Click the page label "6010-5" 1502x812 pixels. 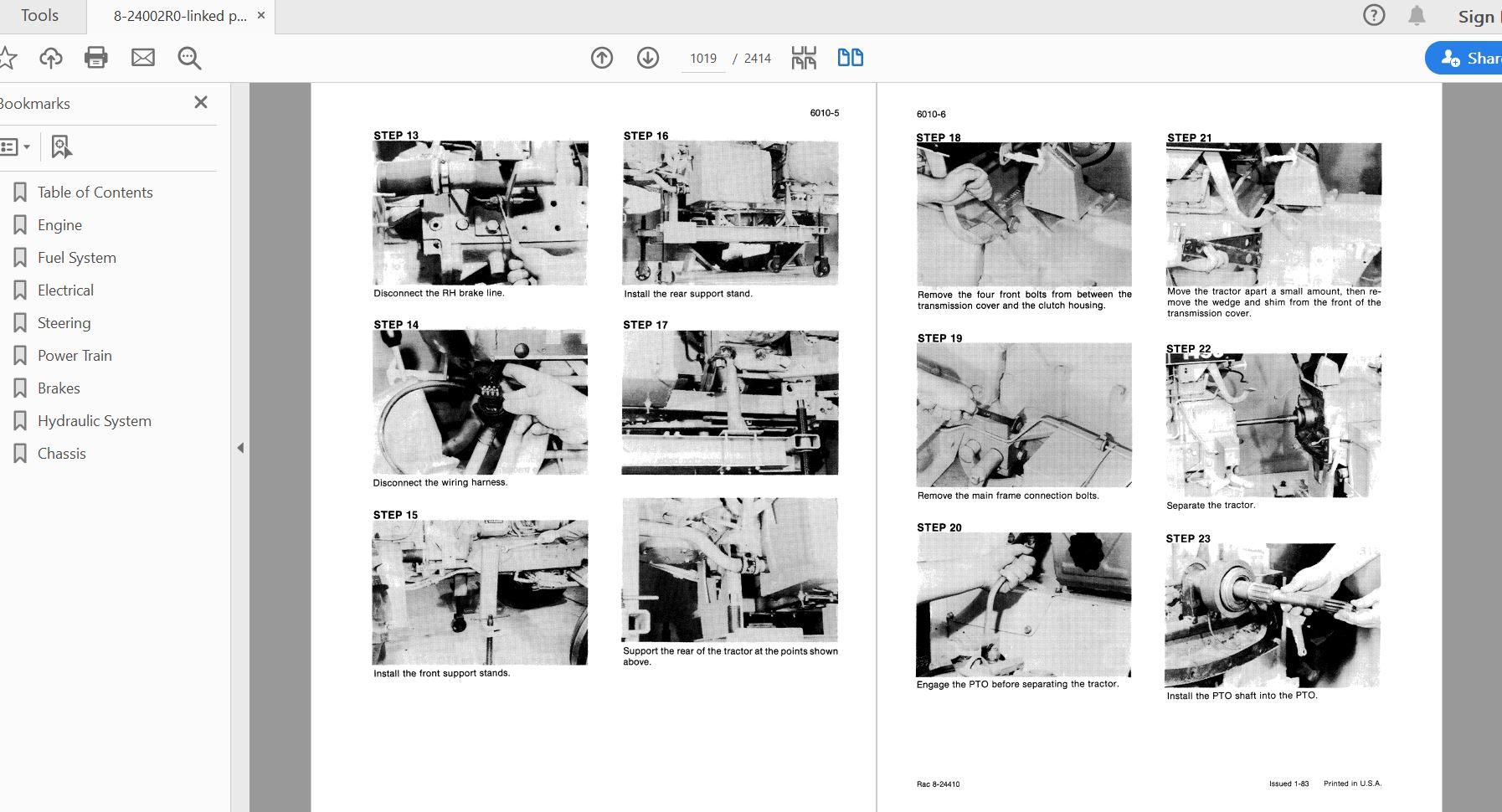(x=825, y=113)
